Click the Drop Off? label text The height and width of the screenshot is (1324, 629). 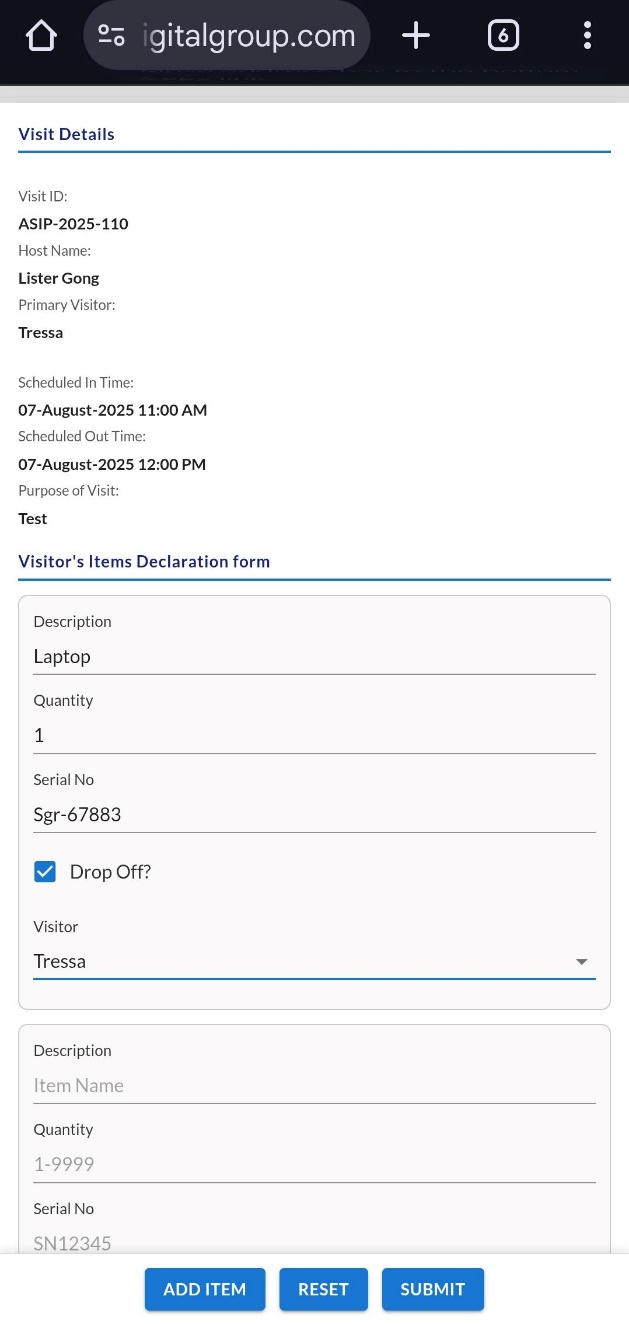(110, 872)
